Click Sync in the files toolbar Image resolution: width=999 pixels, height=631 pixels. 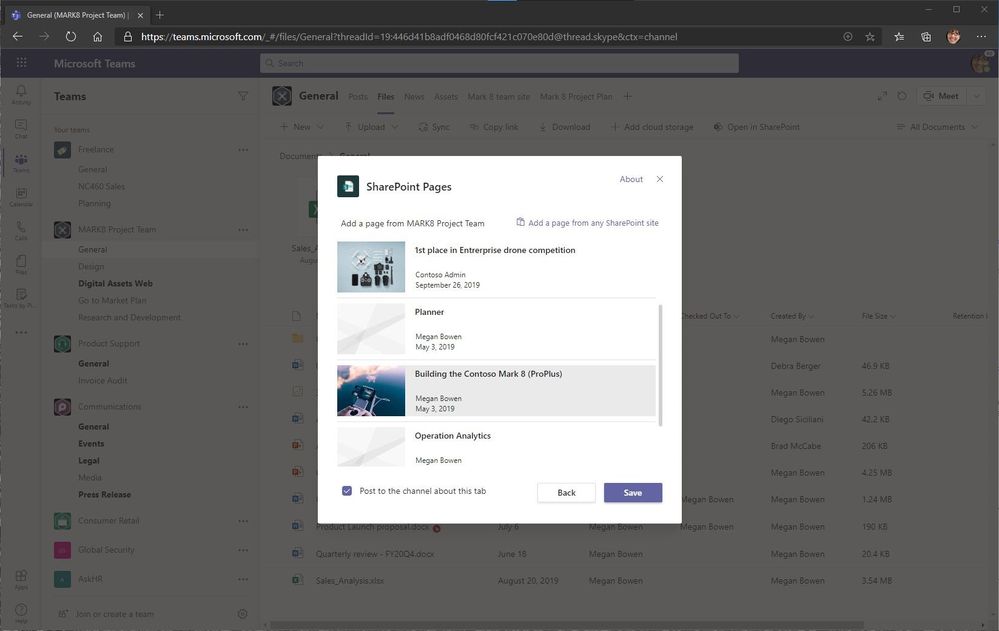click(434, 127)
